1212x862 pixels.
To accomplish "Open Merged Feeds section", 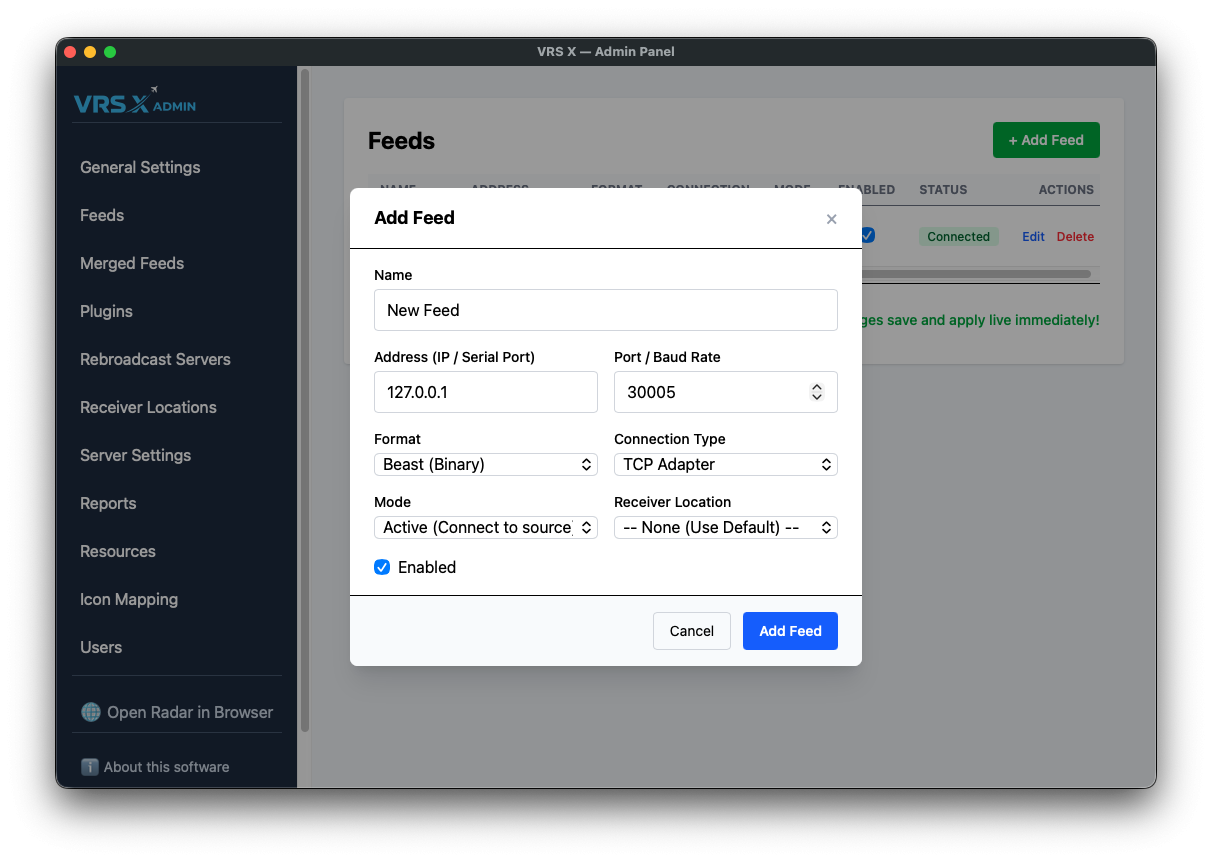I will coord(132,263).
